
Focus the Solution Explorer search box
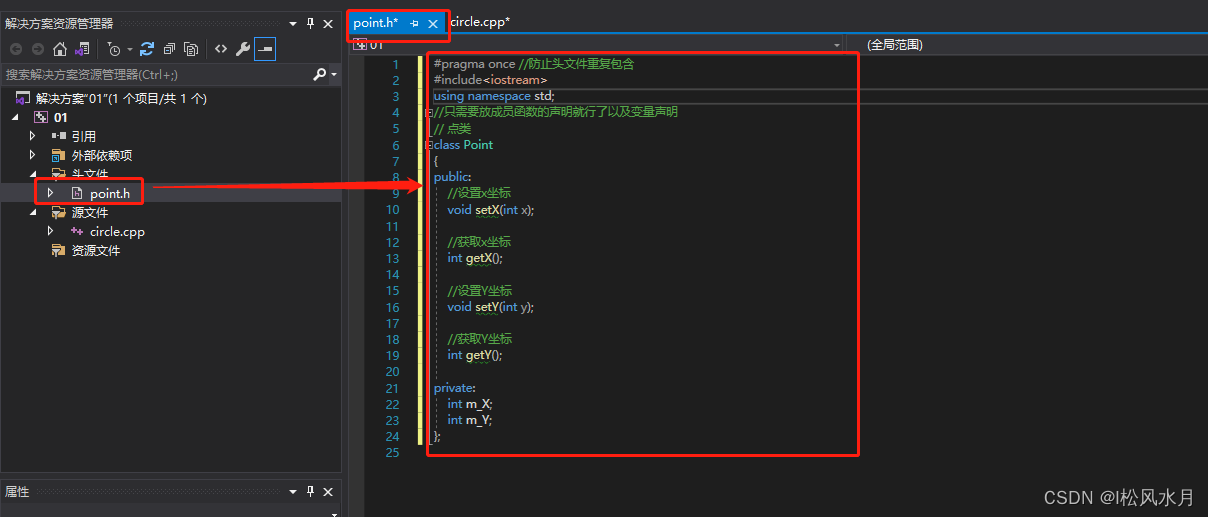point(155,74)
